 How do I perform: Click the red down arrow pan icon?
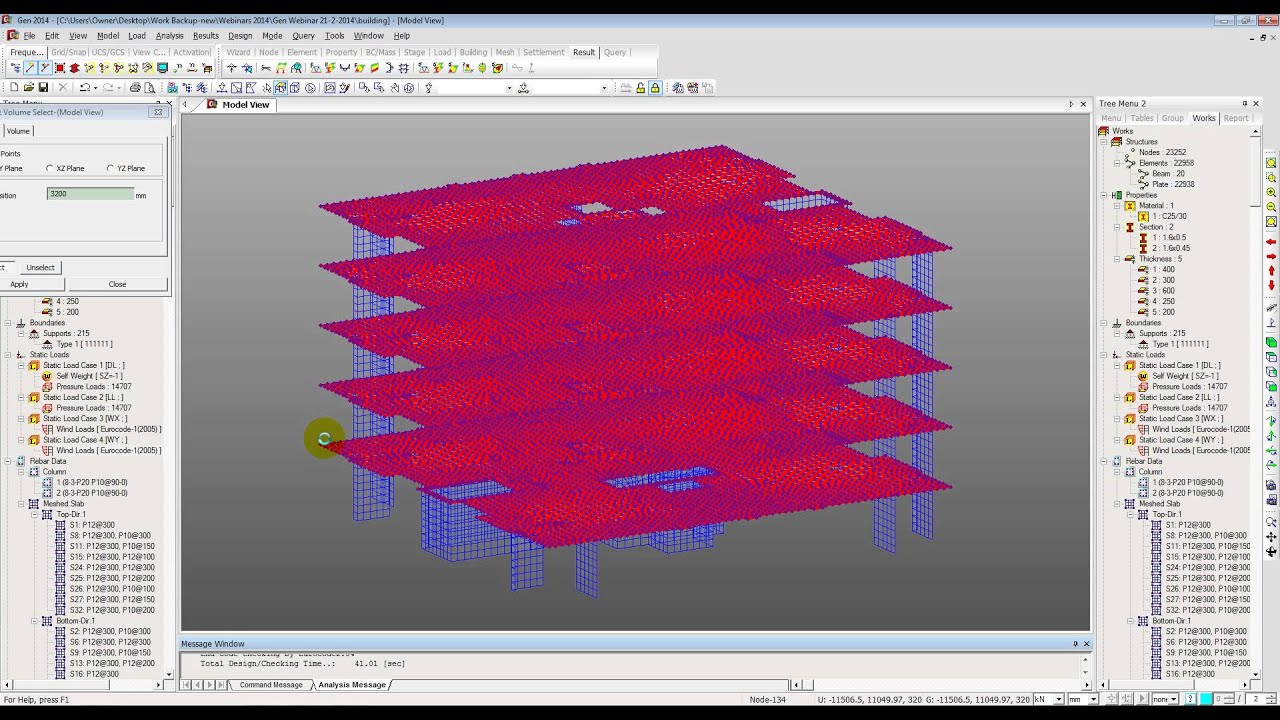click(1271, 286)
